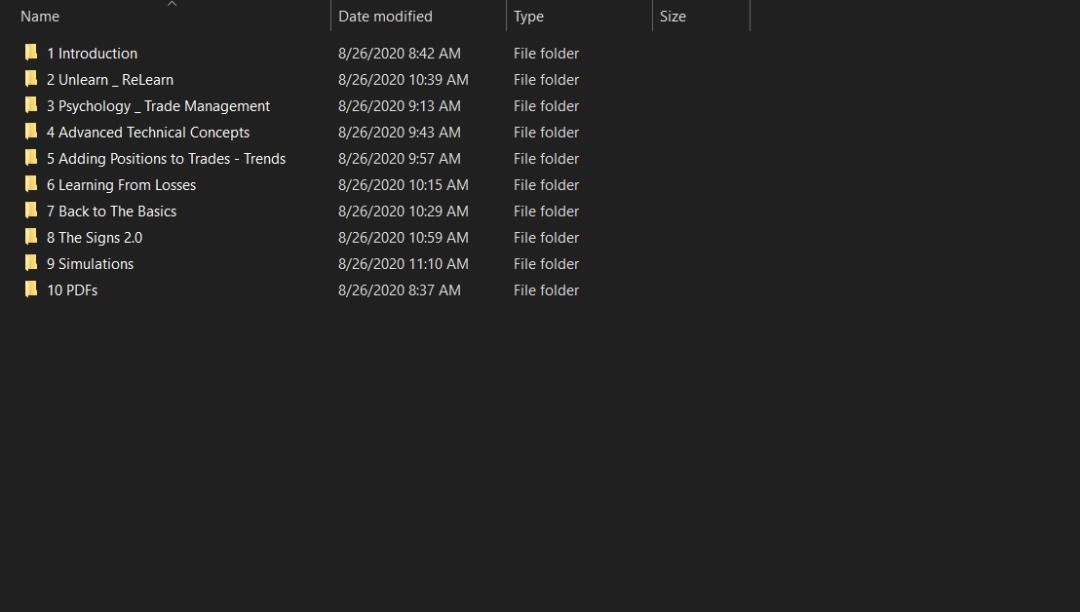This screenshot has width=1080, height=612.
Task: Click the folder icon beside 2 Unlearn _ ReLearn
Action: click(x=31, y=79)
